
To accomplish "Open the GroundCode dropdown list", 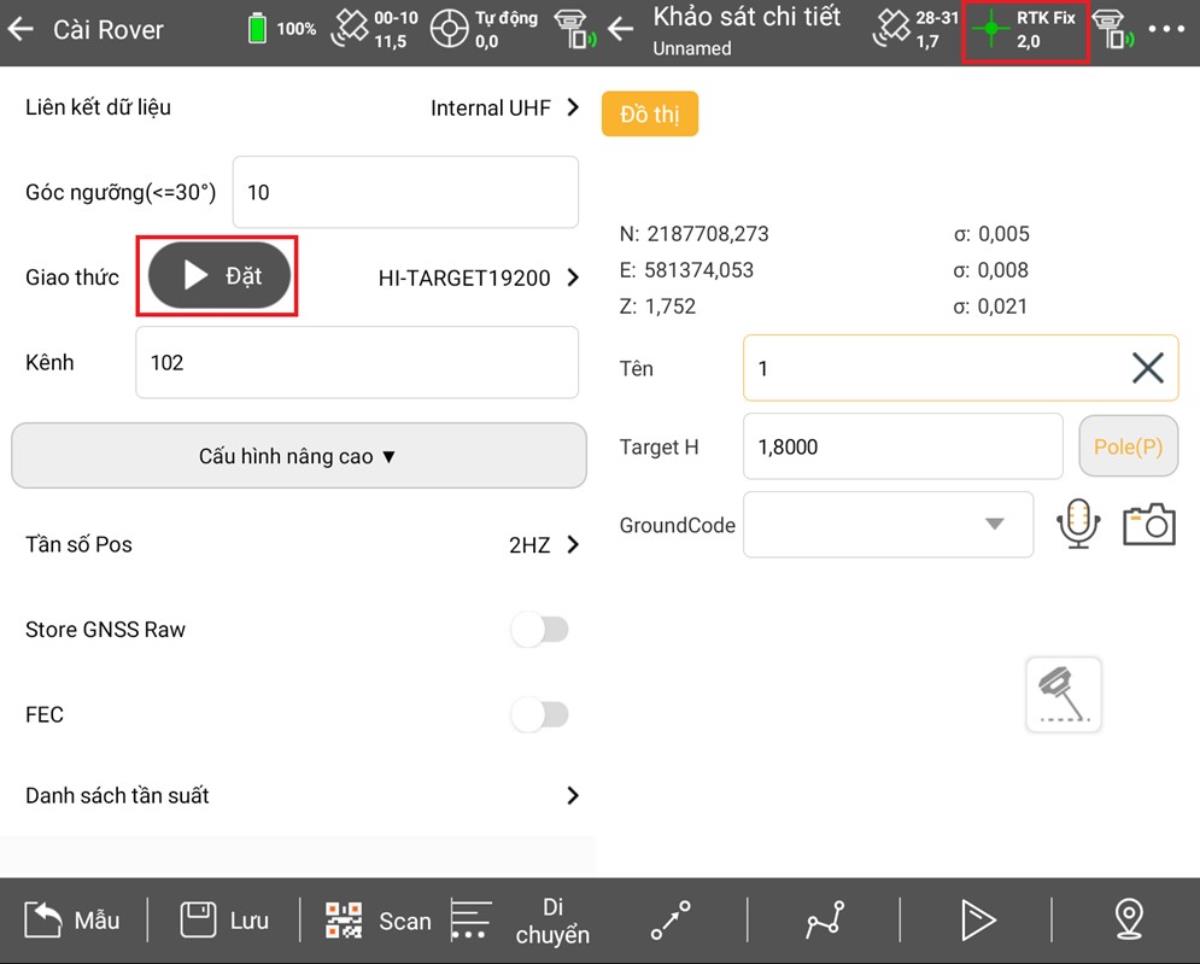I will [888, 524].
